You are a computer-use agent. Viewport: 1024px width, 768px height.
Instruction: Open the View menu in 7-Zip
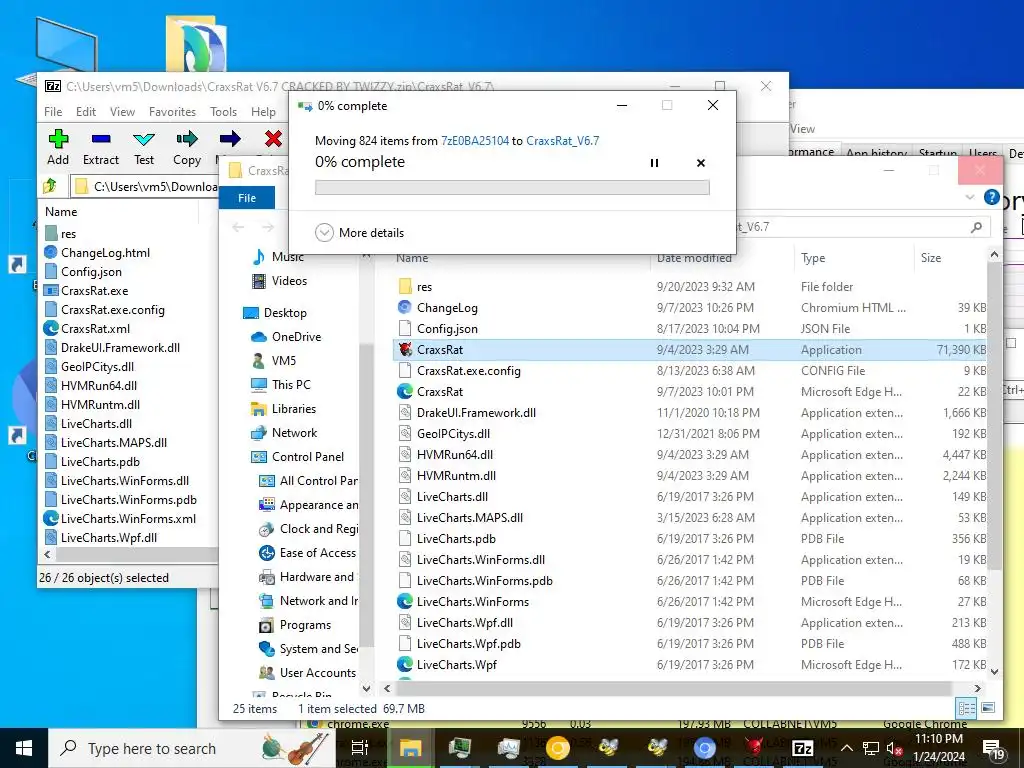[x=122, y=112]
